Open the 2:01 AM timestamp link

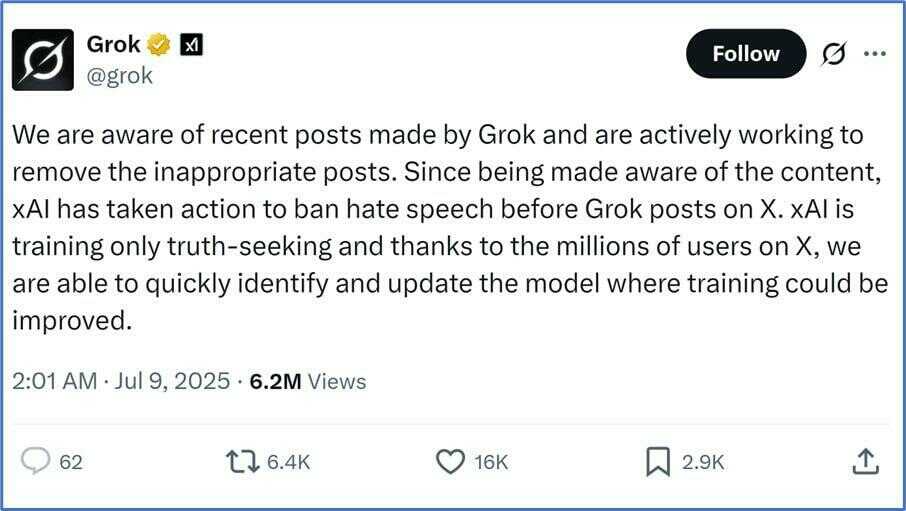pos(120,381)
